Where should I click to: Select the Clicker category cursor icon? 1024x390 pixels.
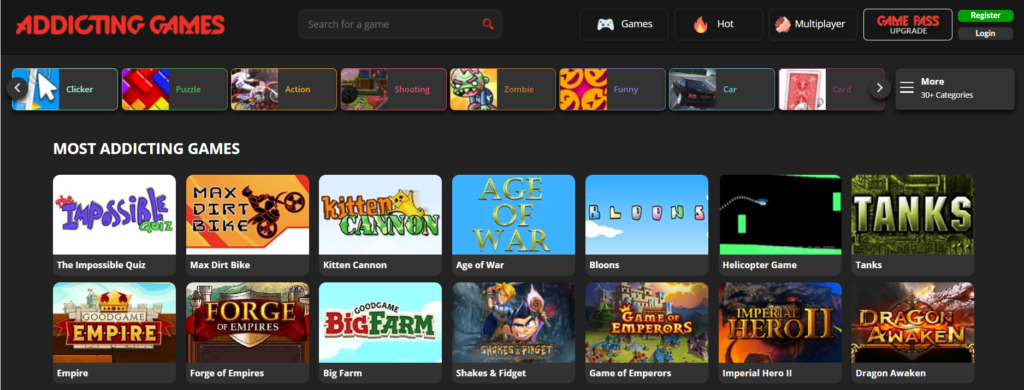(36, 89)
